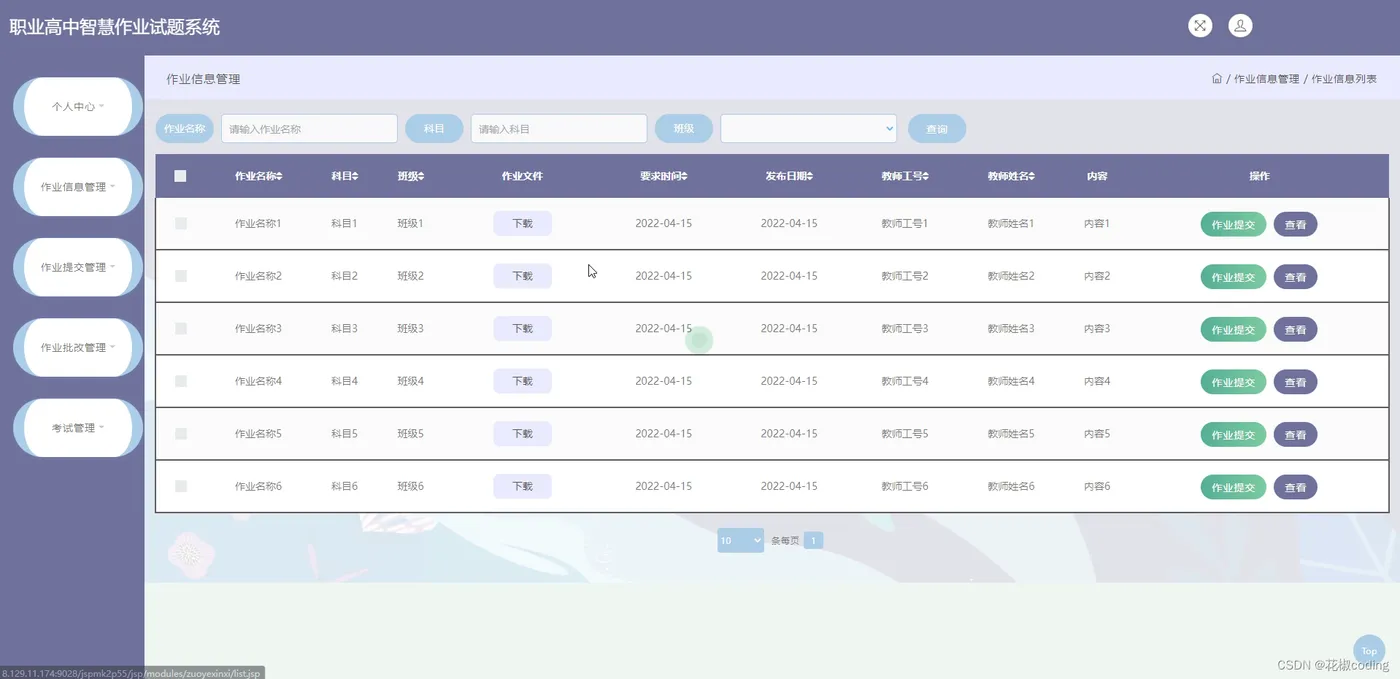Click the home icon in breadcrumb
This screenshot has width=1400, height=679.
[1217, 78]
